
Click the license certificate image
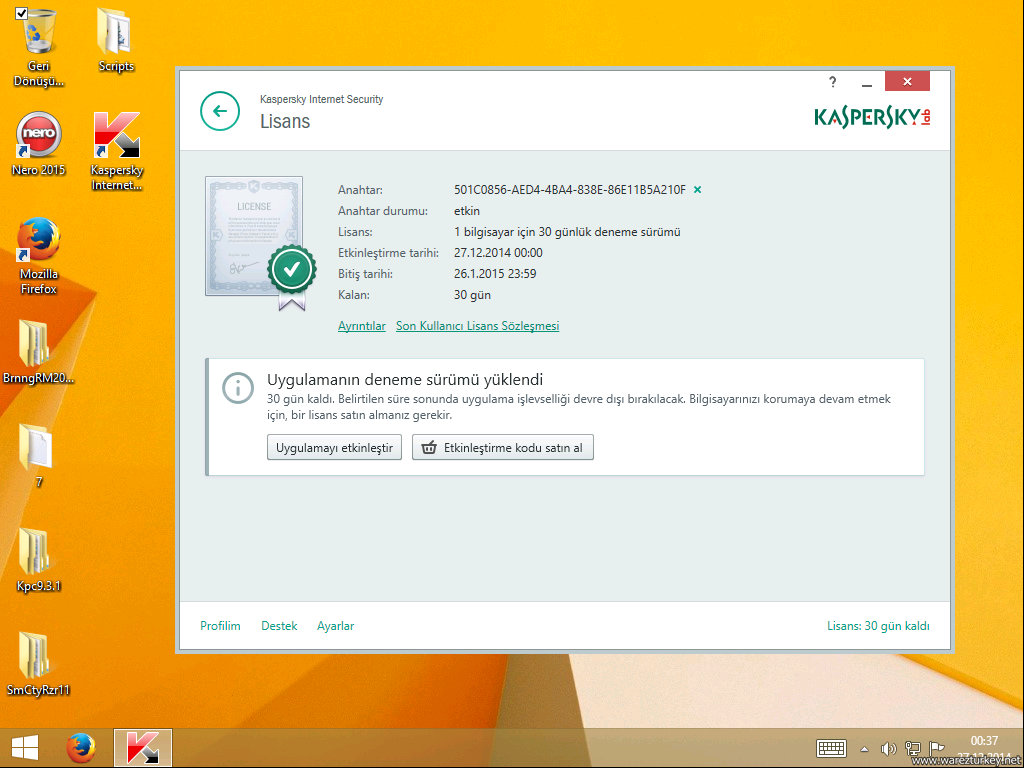coord(255,238)
